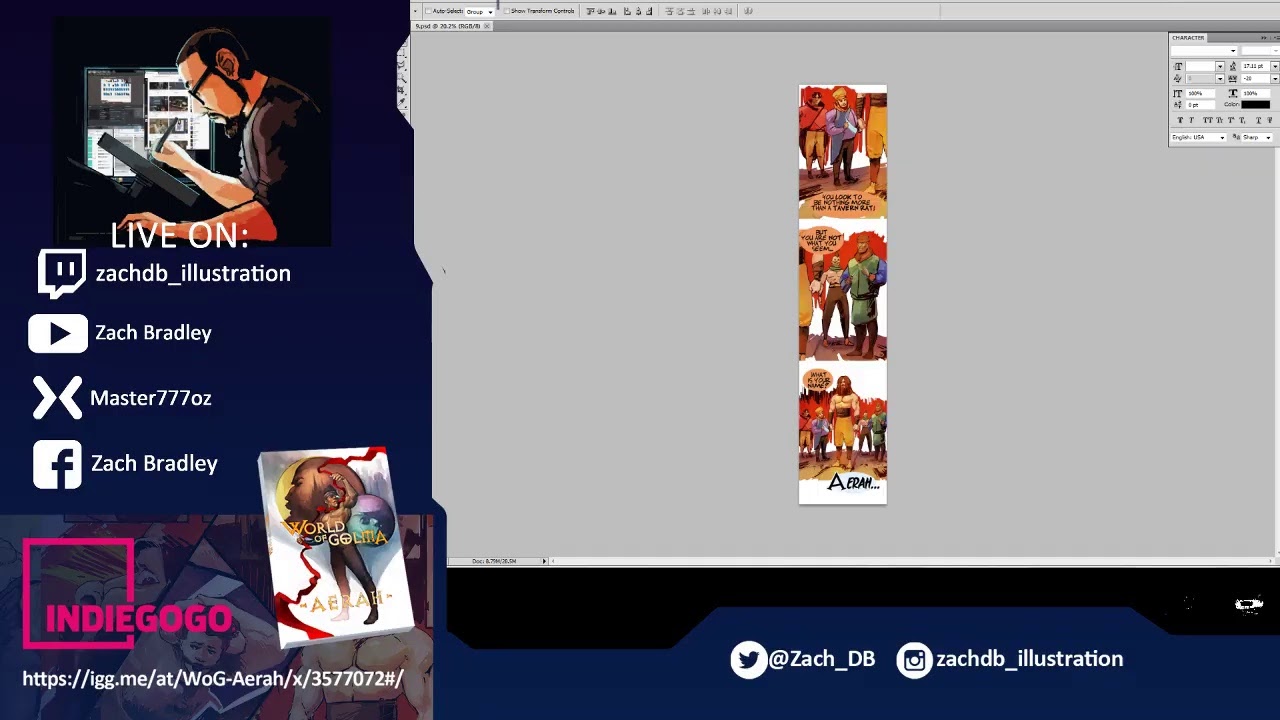Toggle Underline text style

1257,120
